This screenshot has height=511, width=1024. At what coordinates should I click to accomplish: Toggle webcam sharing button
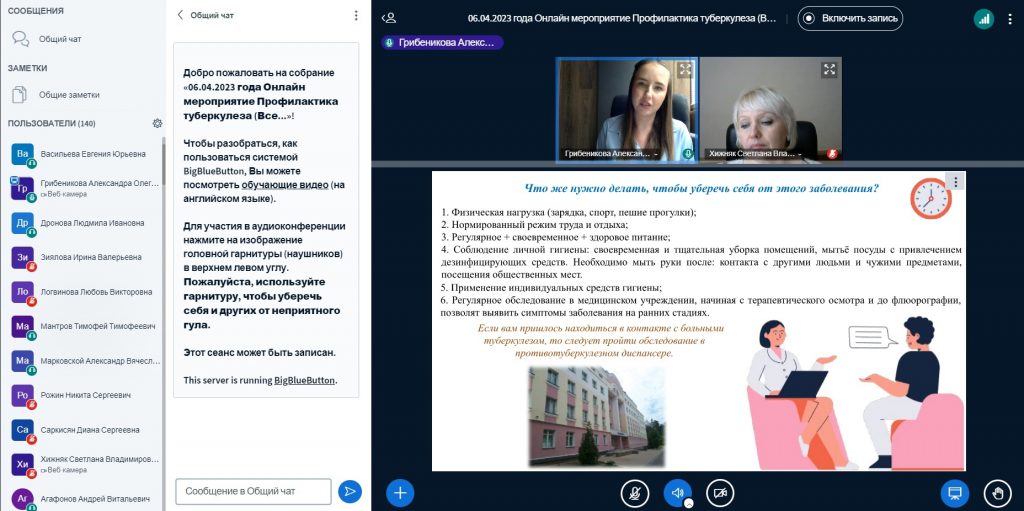coord(720,493)
